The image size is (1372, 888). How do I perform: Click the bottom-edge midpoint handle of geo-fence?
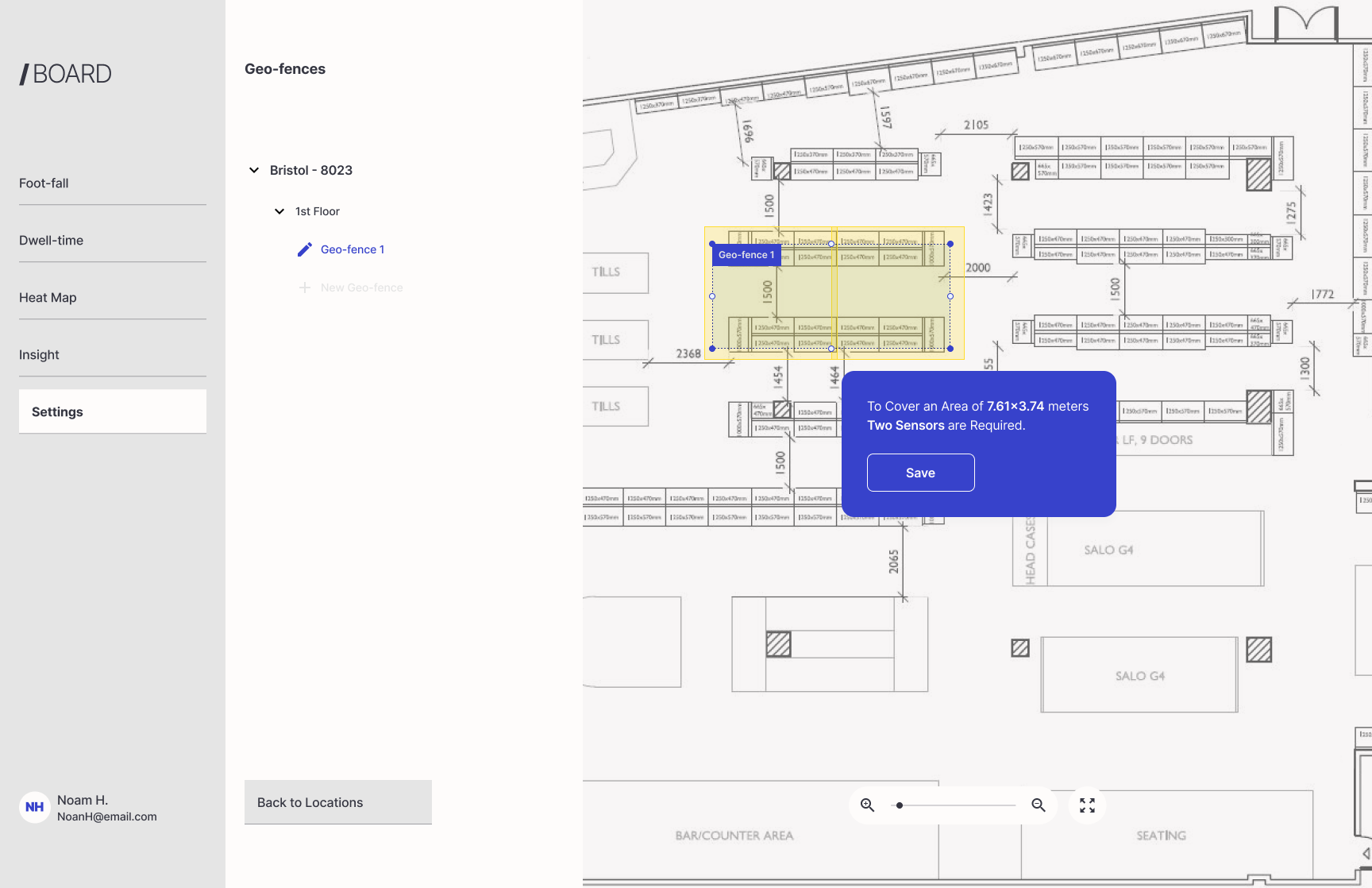pos(831,349)
